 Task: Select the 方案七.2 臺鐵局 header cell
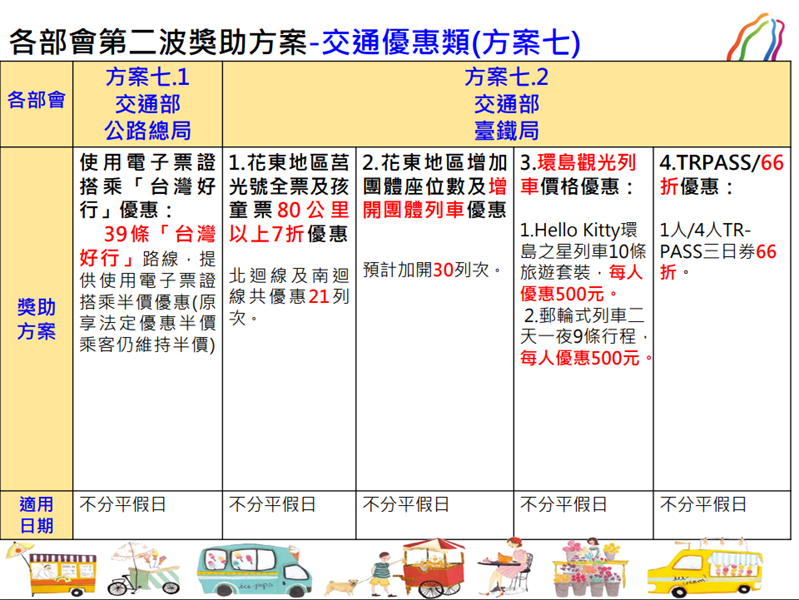[x=505, y=104]
